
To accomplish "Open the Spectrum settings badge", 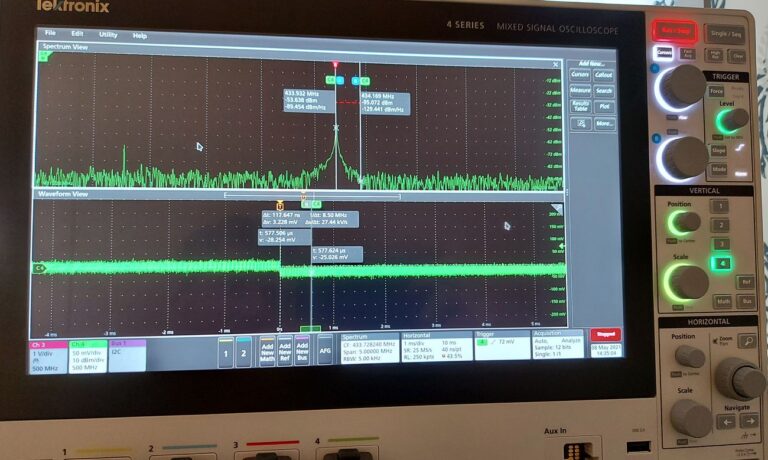I will tap(369, 345).
